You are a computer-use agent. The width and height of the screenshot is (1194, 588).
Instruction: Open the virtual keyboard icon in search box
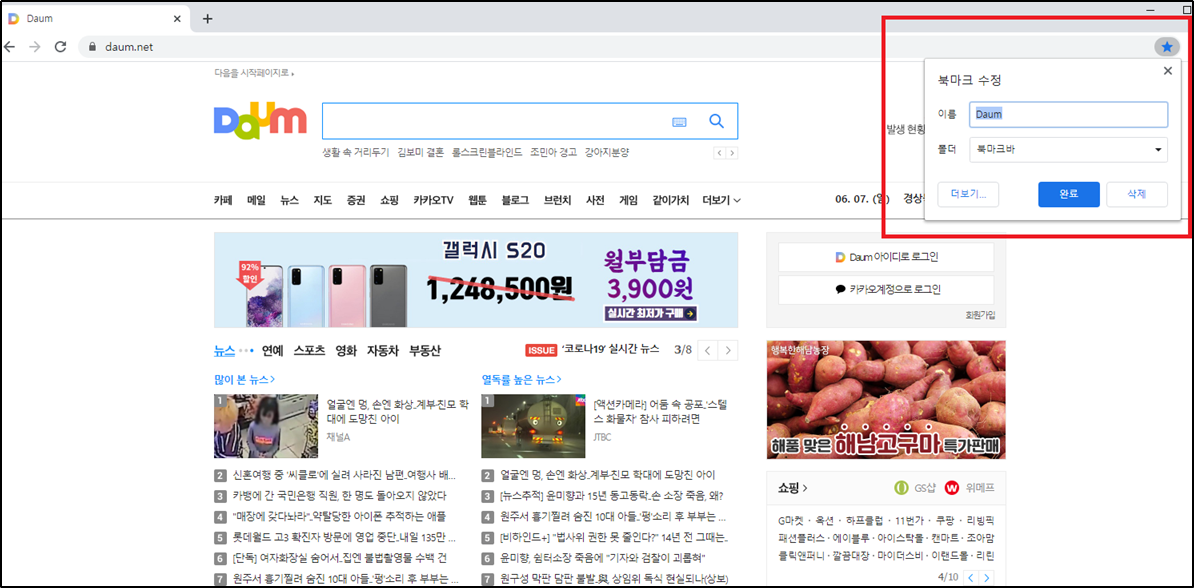[x=680, y=122]
